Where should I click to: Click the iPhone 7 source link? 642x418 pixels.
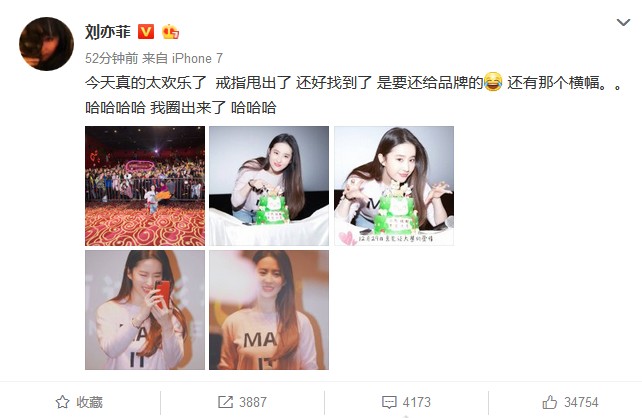[197, 59]
